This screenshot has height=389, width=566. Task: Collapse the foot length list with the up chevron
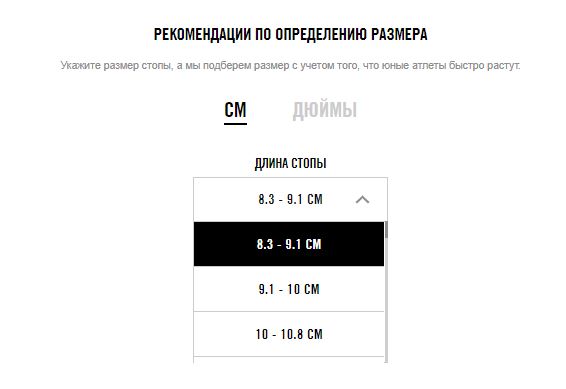pyautogui.click(x=362, y=200)
